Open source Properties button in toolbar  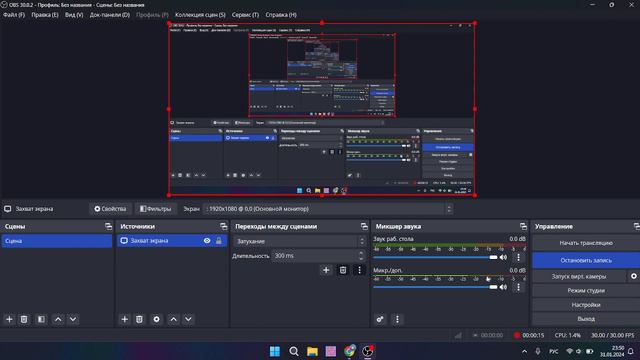[110, 209]
